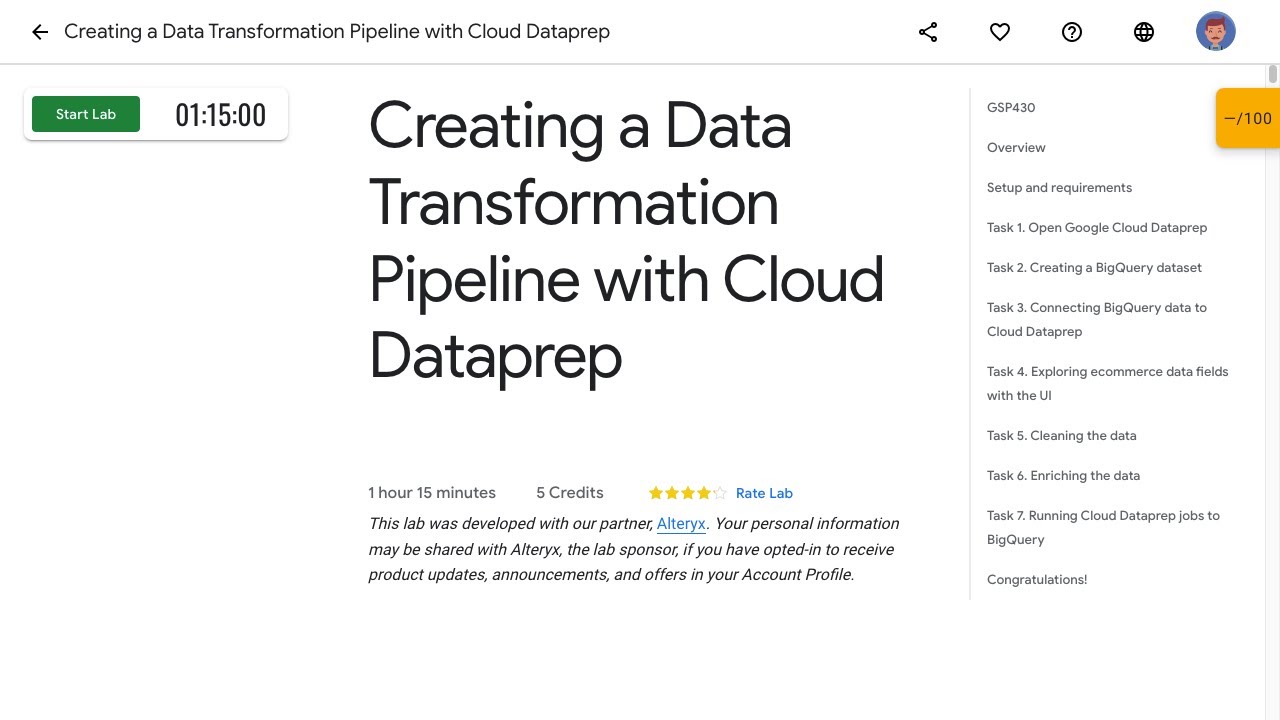Open Task 1 Open Google Cloud Dataprep
The height and width of the screenshot is (720, 1280).
tap(1097, 227)
